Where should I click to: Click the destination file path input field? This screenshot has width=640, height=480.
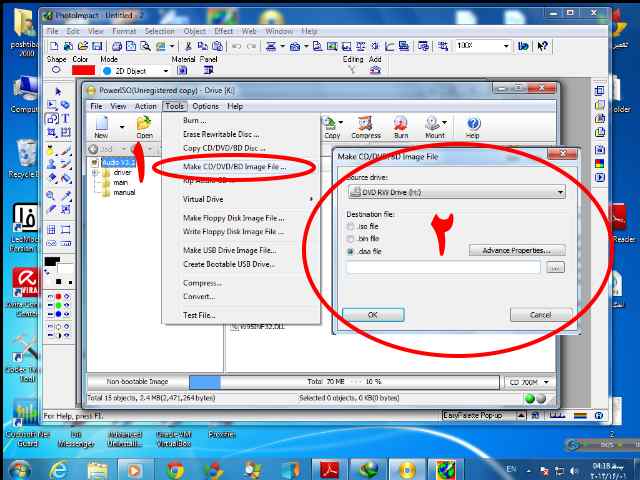(x=443, y=268)
